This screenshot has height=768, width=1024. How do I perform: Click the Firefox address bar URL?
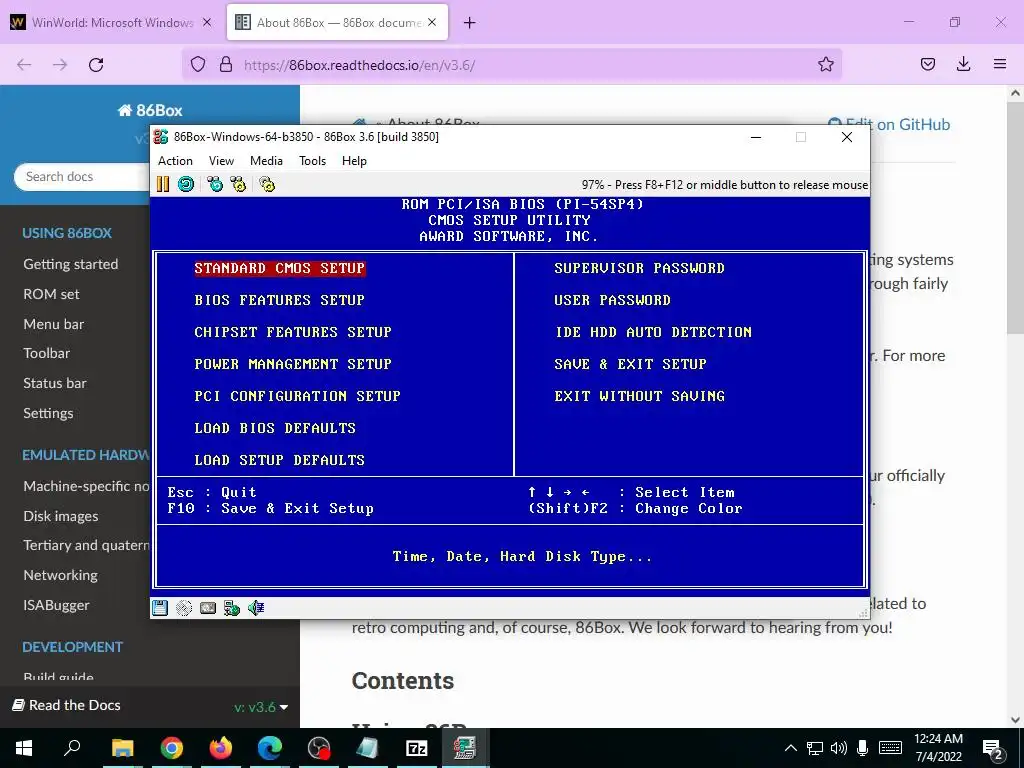(359, 65)
